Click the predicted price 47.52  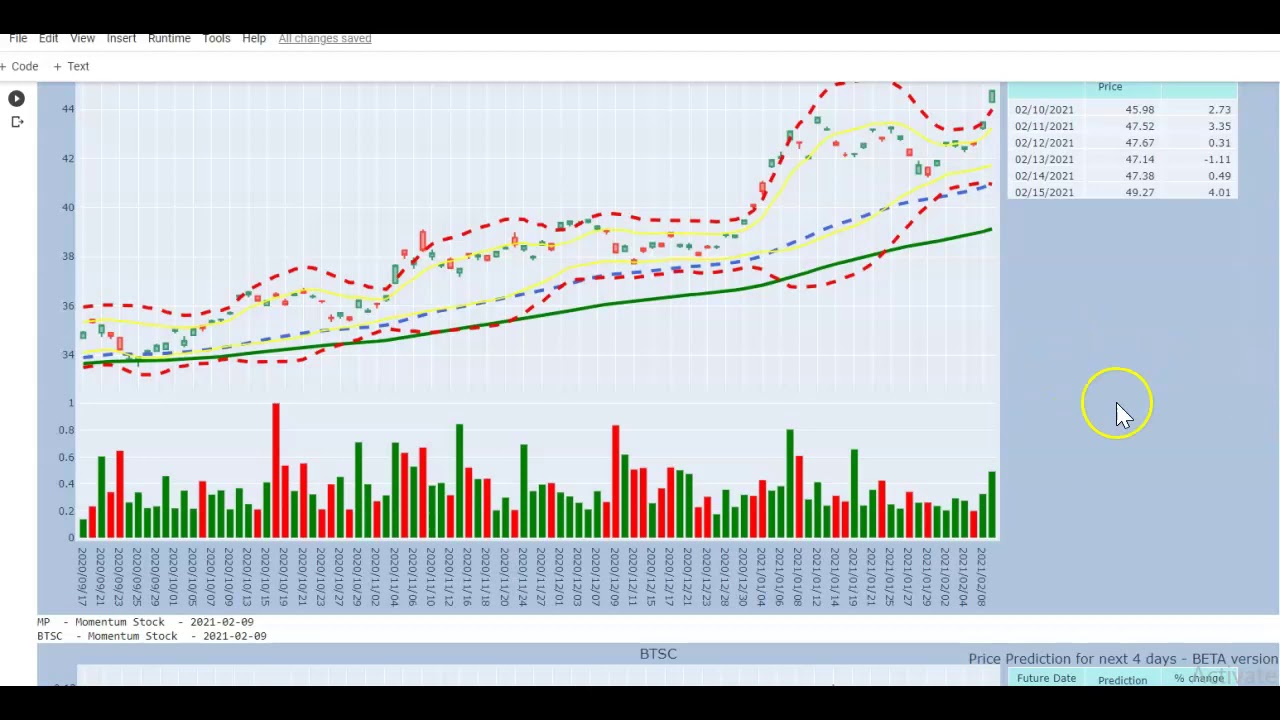pyautogui.click(x=1139, y=126)
